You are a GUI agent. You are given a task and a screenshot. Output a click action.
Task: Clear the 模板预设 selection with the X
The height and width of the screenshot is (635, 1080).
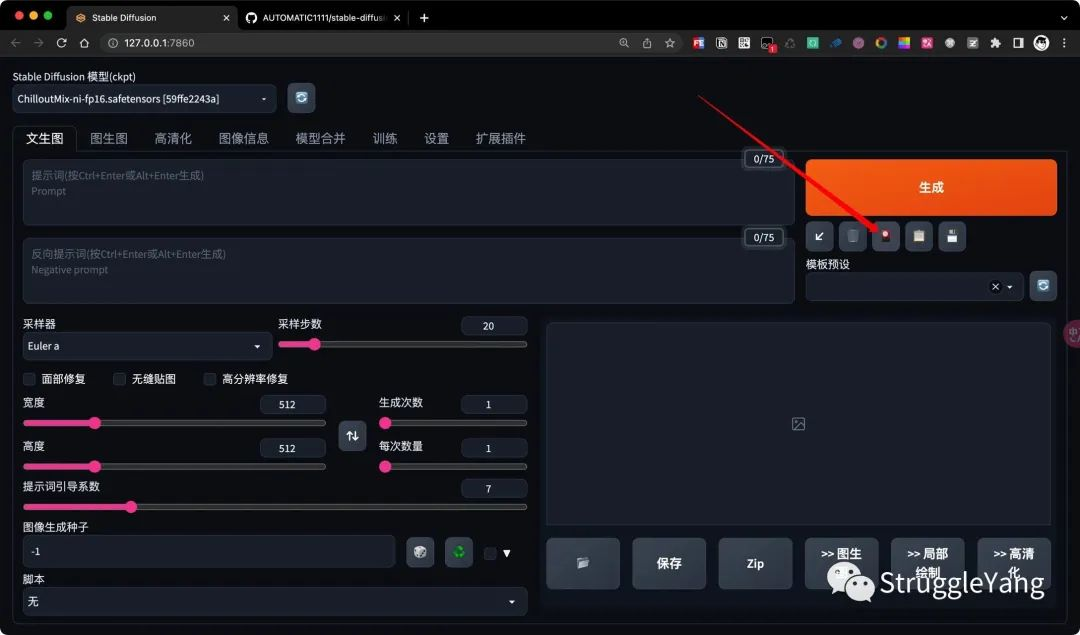point(995,287)
